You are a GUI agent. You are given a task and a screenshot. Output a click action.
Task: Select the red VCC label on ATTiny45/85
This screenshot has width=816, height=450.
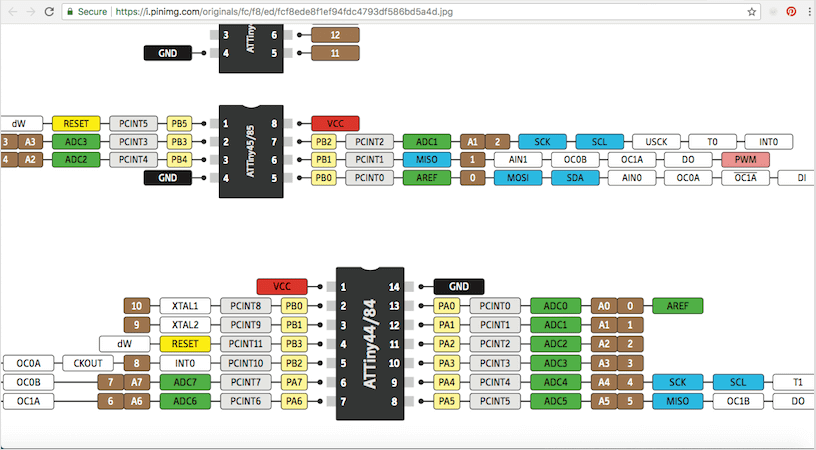tap(335, 124)
